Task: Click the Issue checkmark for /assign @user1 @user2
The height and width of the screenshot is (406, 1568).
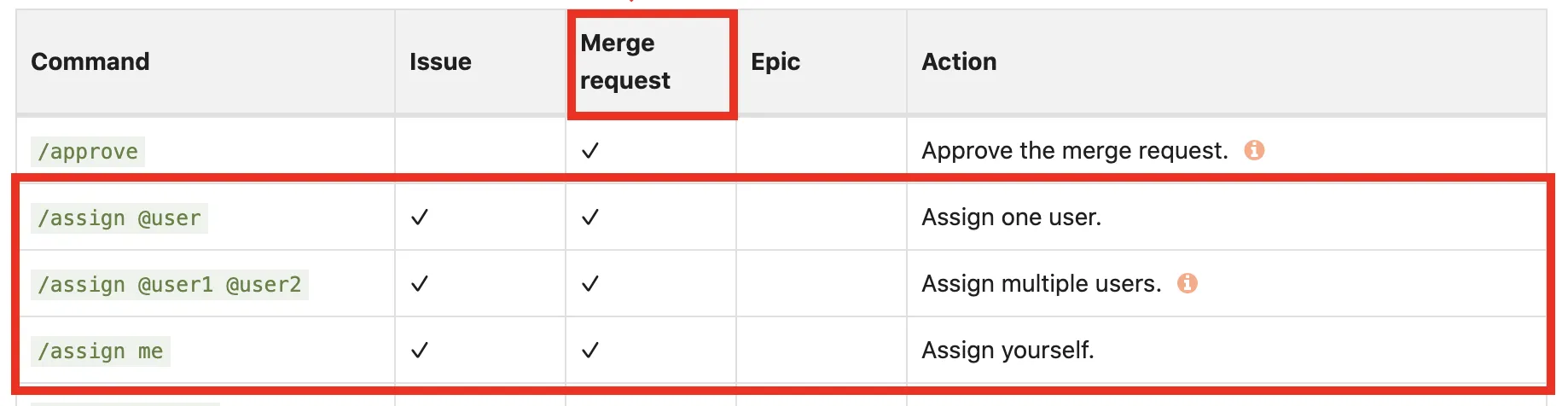Action: [x=419, y=284]
